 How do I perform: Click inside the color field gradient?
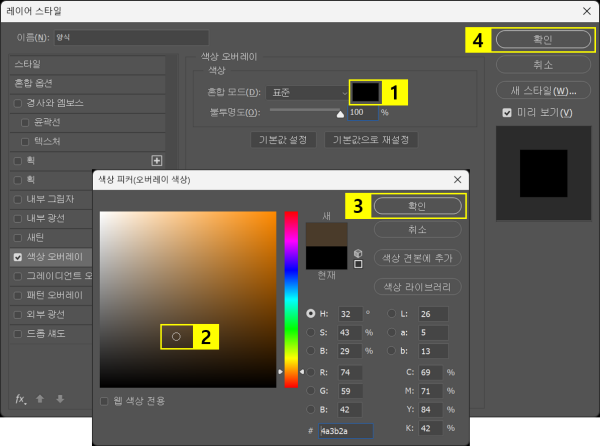188,300
